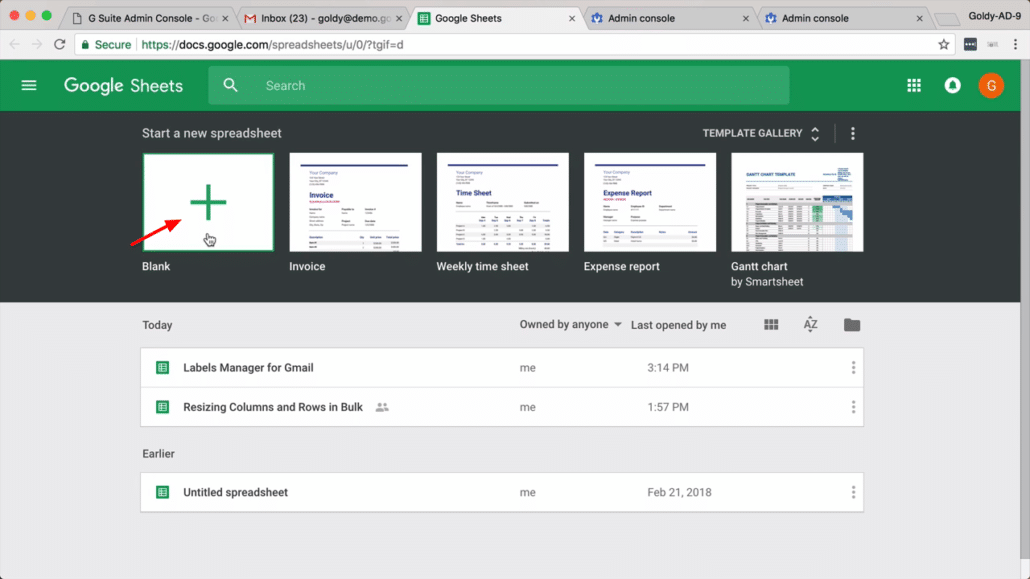Screen dimensions: 1030x579
Task: Open more actions for Labels Manager for Gmail
Action: [853, 367]
